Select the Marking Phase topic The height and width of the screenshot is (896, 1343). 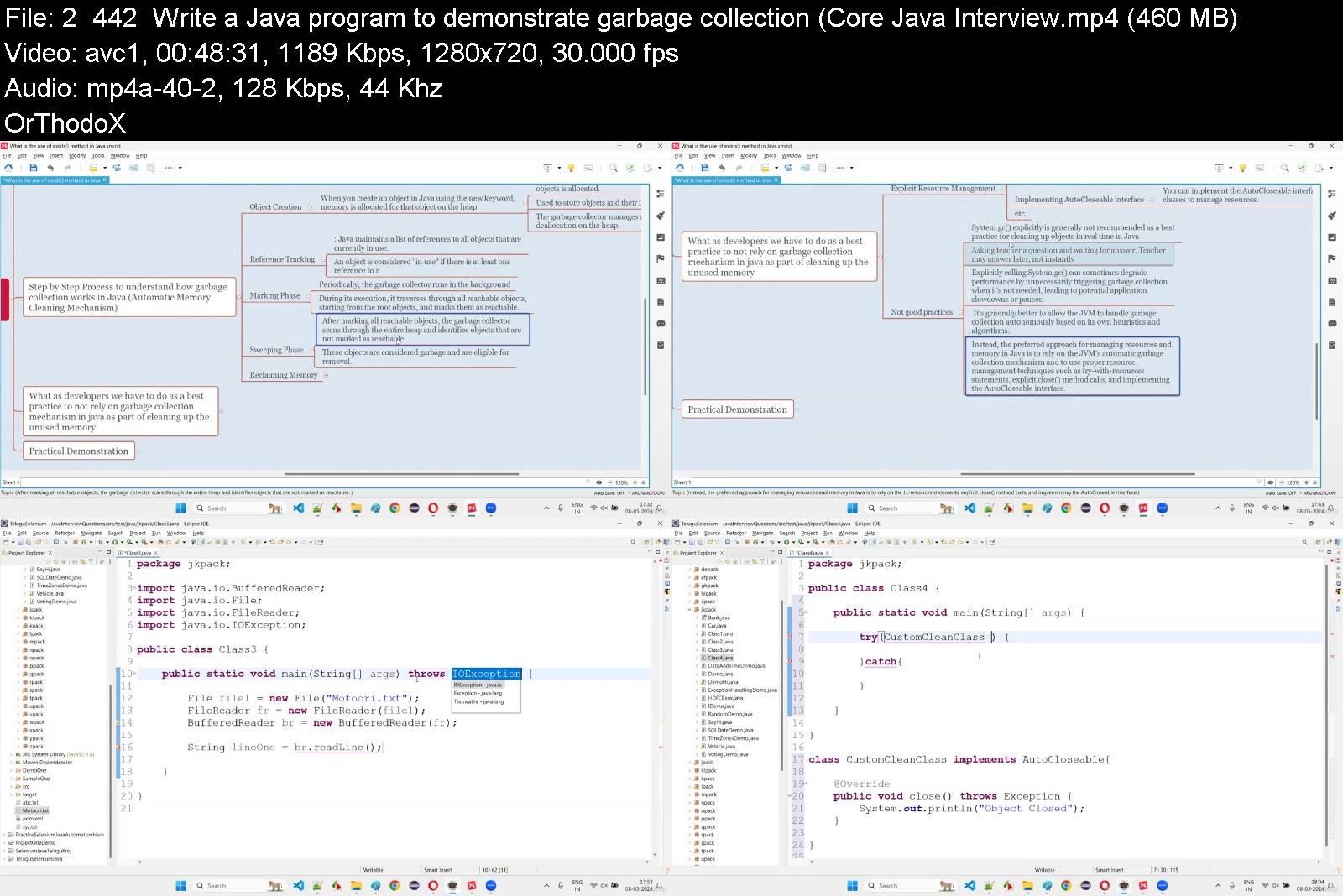click(274, 296)
